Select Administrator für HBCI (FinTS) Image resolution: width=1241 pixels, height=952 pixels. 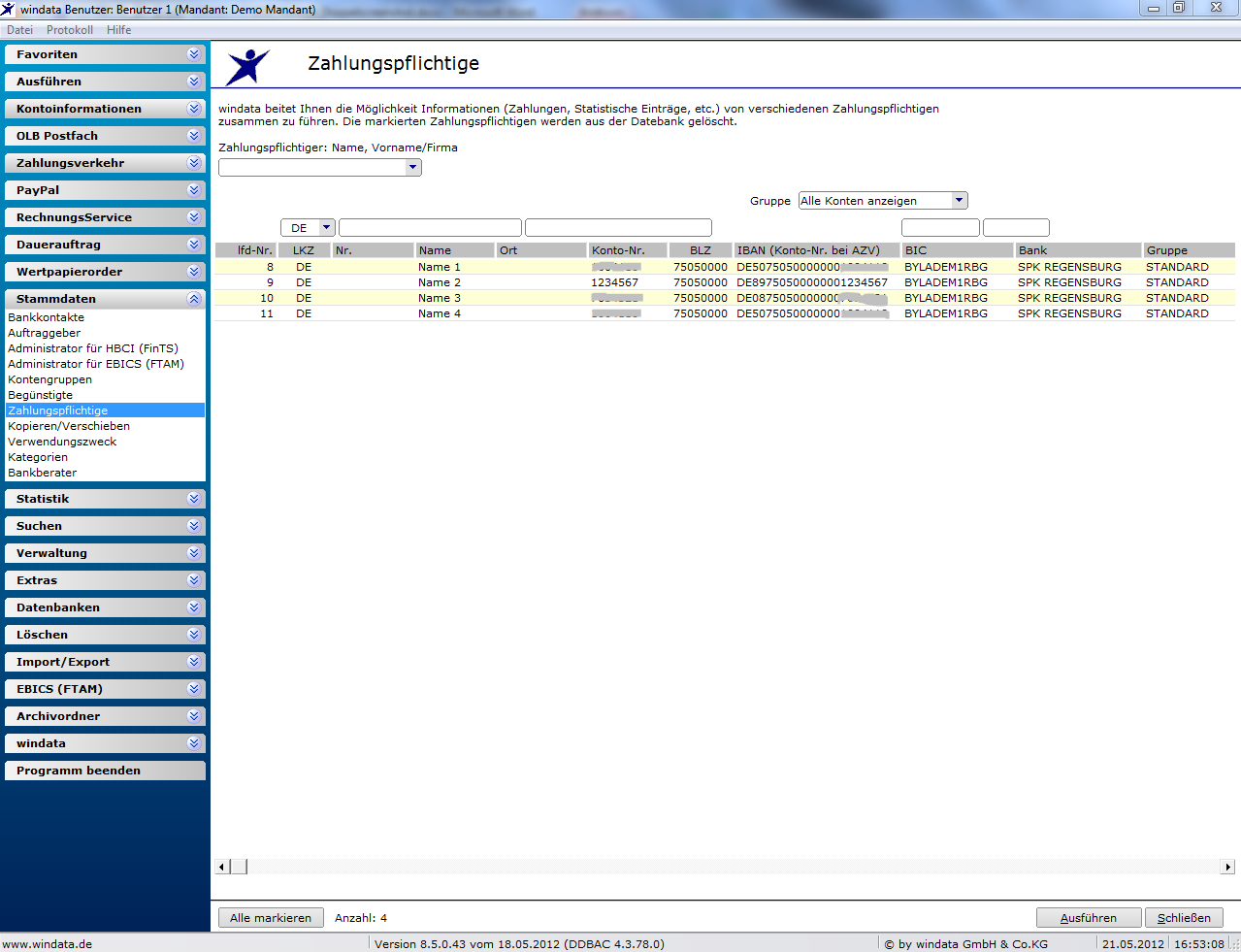pos(93,348)
